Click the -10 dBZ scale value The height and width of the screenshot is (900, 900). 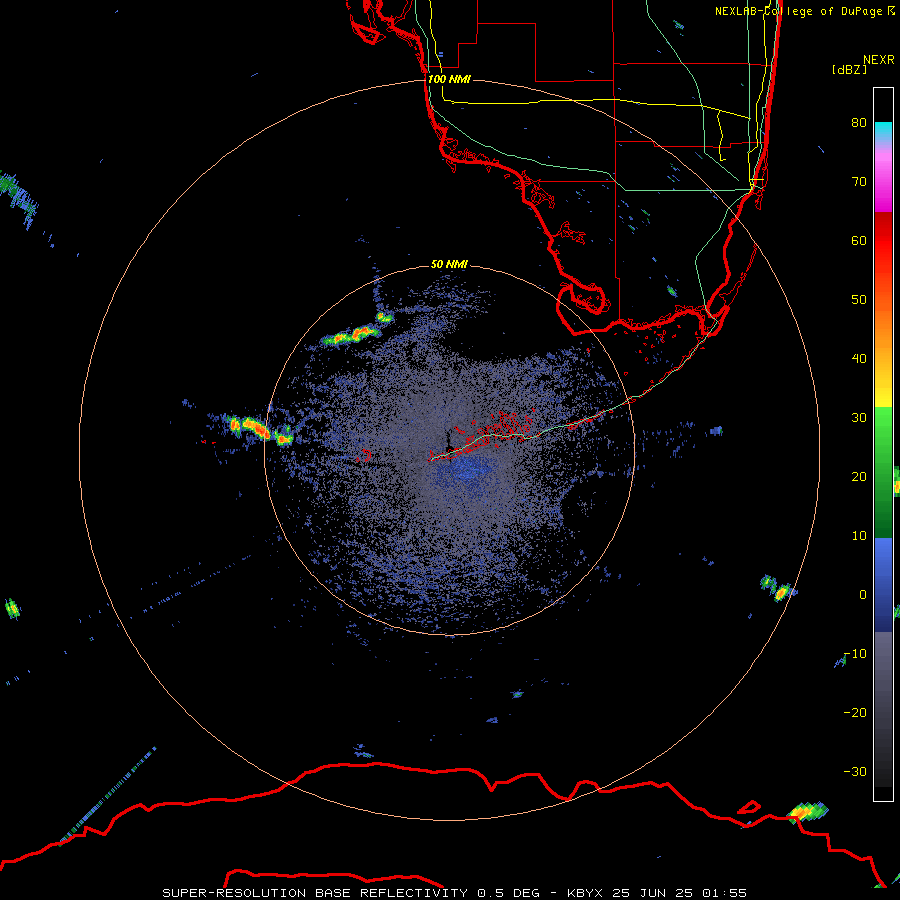855,654
